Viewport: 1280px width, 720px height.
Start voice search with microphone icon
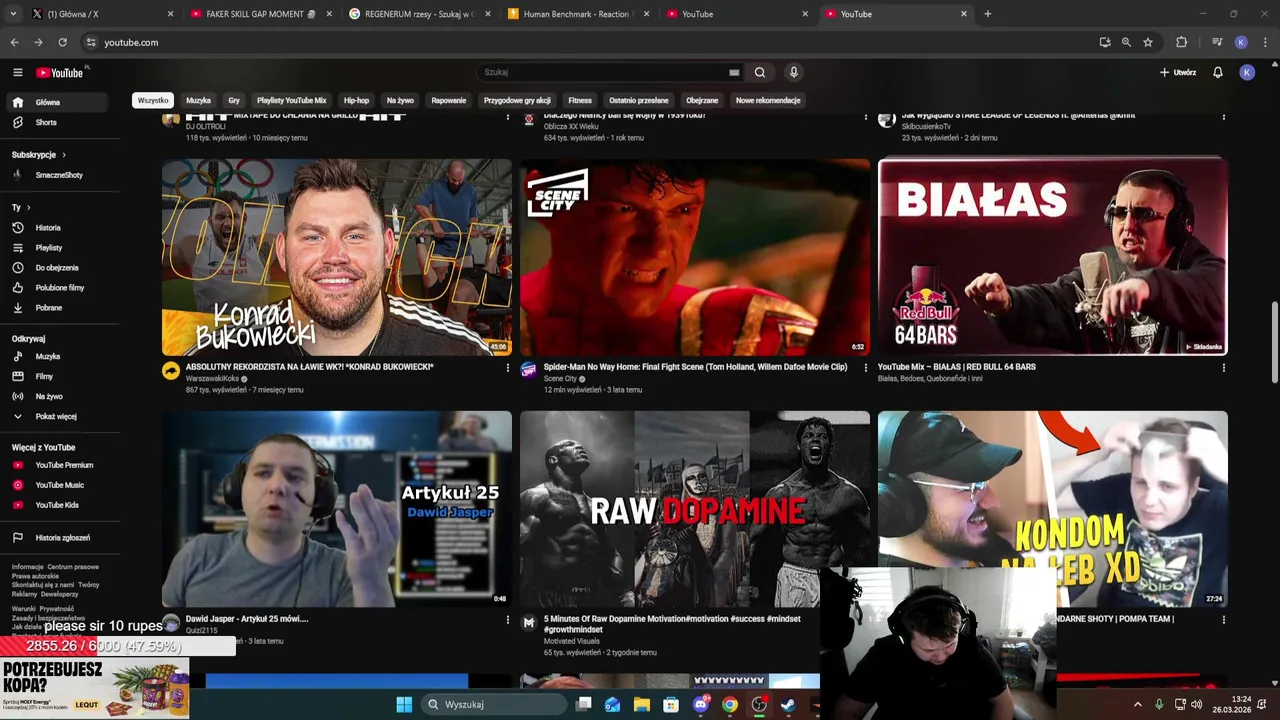tap(793, 72)
